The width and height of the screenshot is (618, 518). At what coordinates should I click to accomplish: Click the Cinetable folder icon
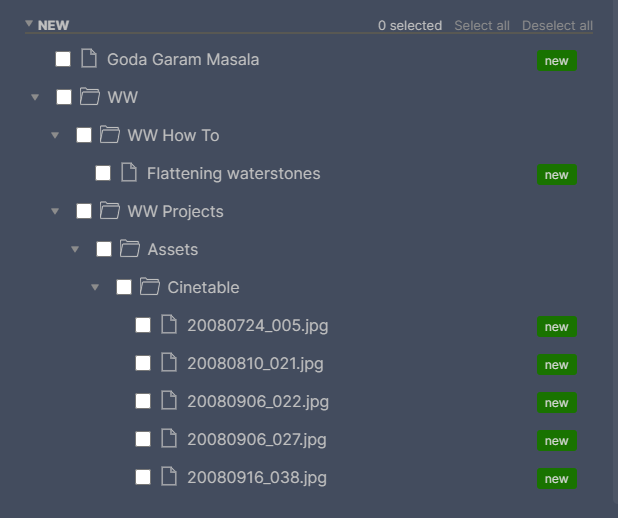[x=150, y=287]
